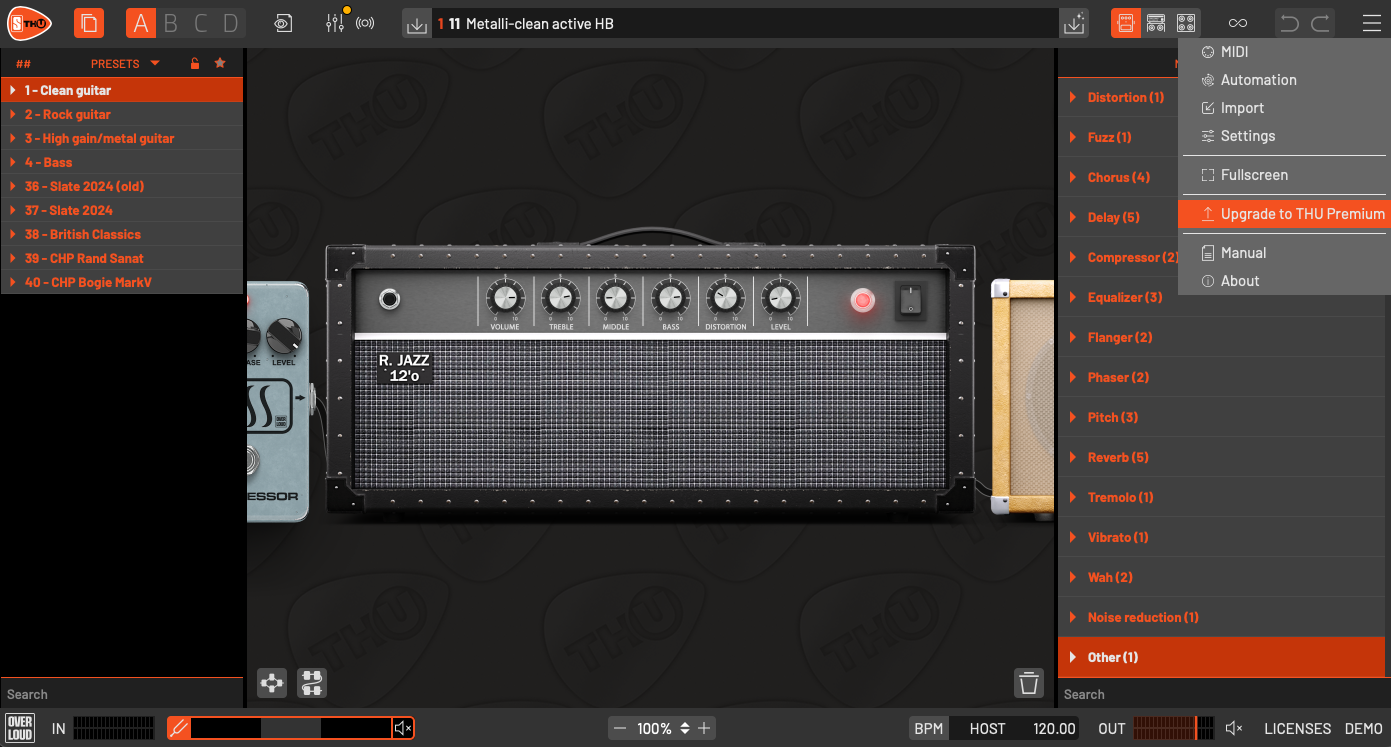Click the LICENSES button
This screenshot has width=1391, height=747.
point(1297,728)
